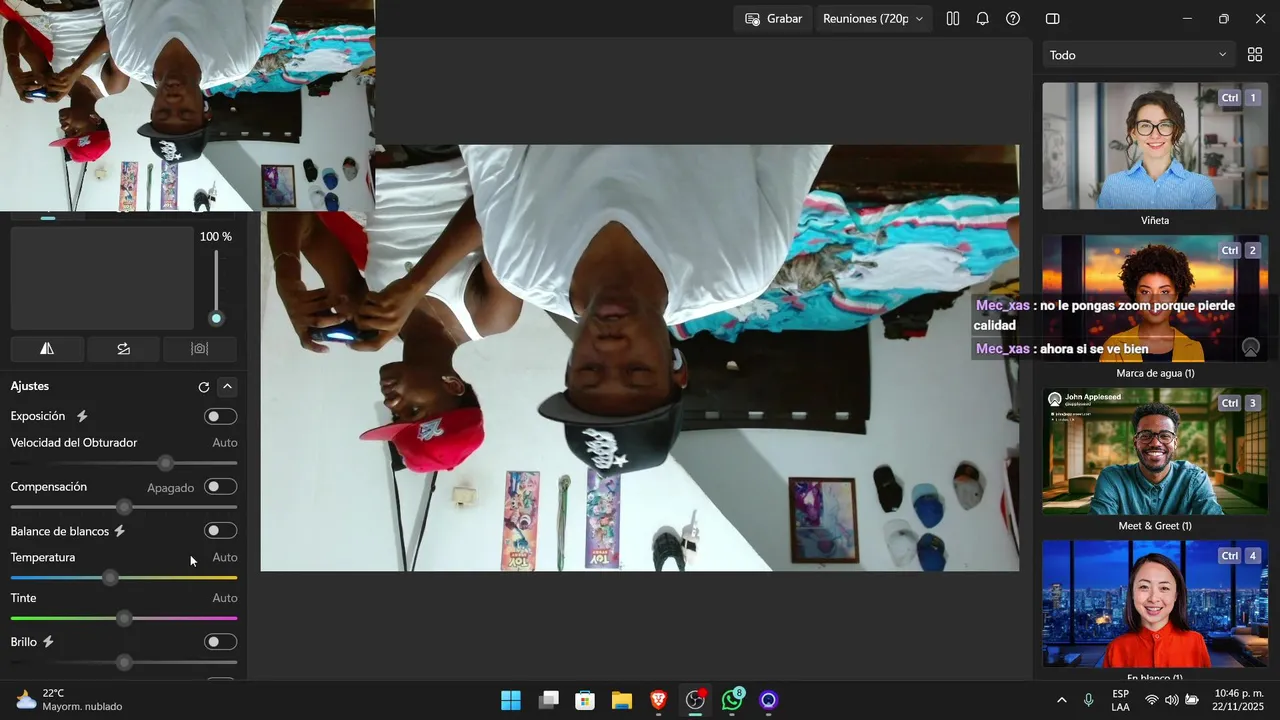
Task: Click the dark zoom preview box
Action: click(x=102, y=277)
